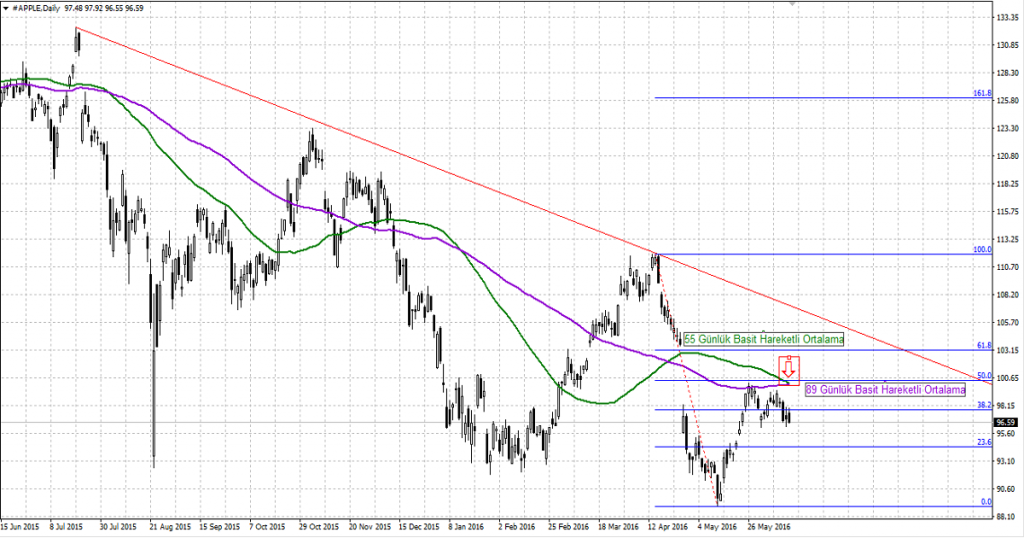The height and width of the screenshot is (538, 1024).
Task: Click 115.75 on the price axis
Action: 1008,212
